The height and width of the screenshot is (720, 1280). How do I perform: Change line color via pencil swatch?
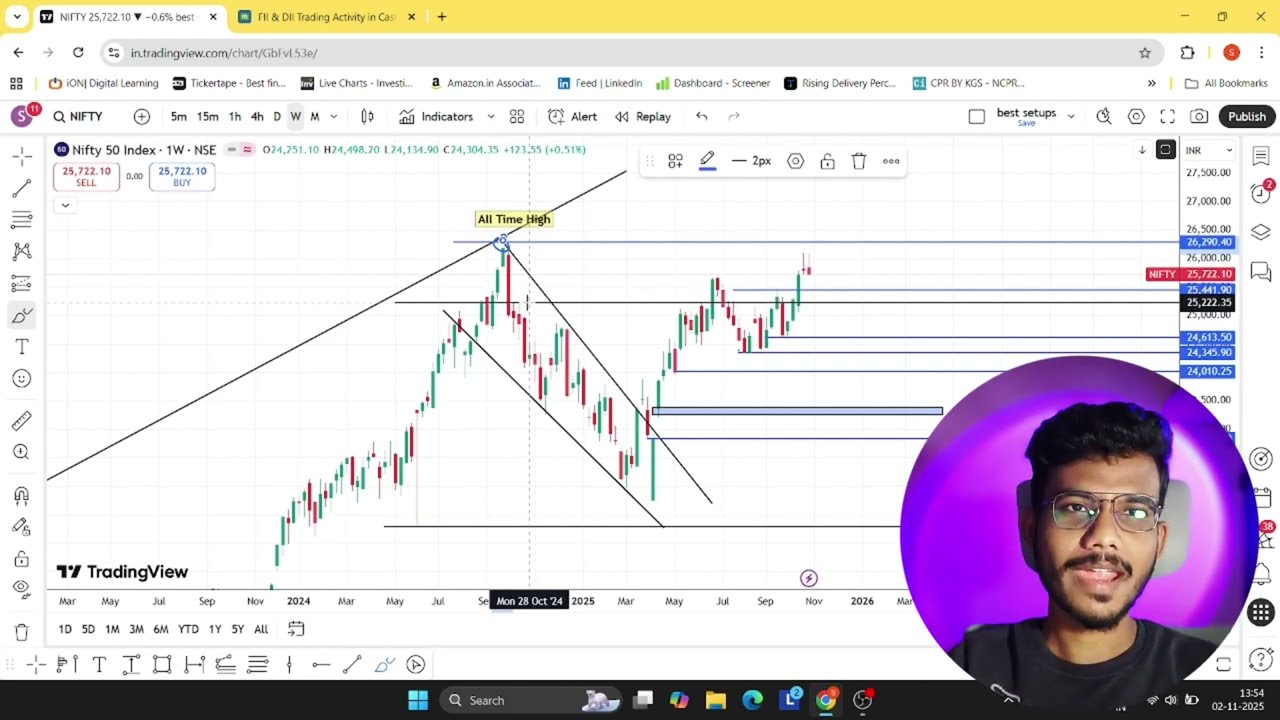[707, 161]
